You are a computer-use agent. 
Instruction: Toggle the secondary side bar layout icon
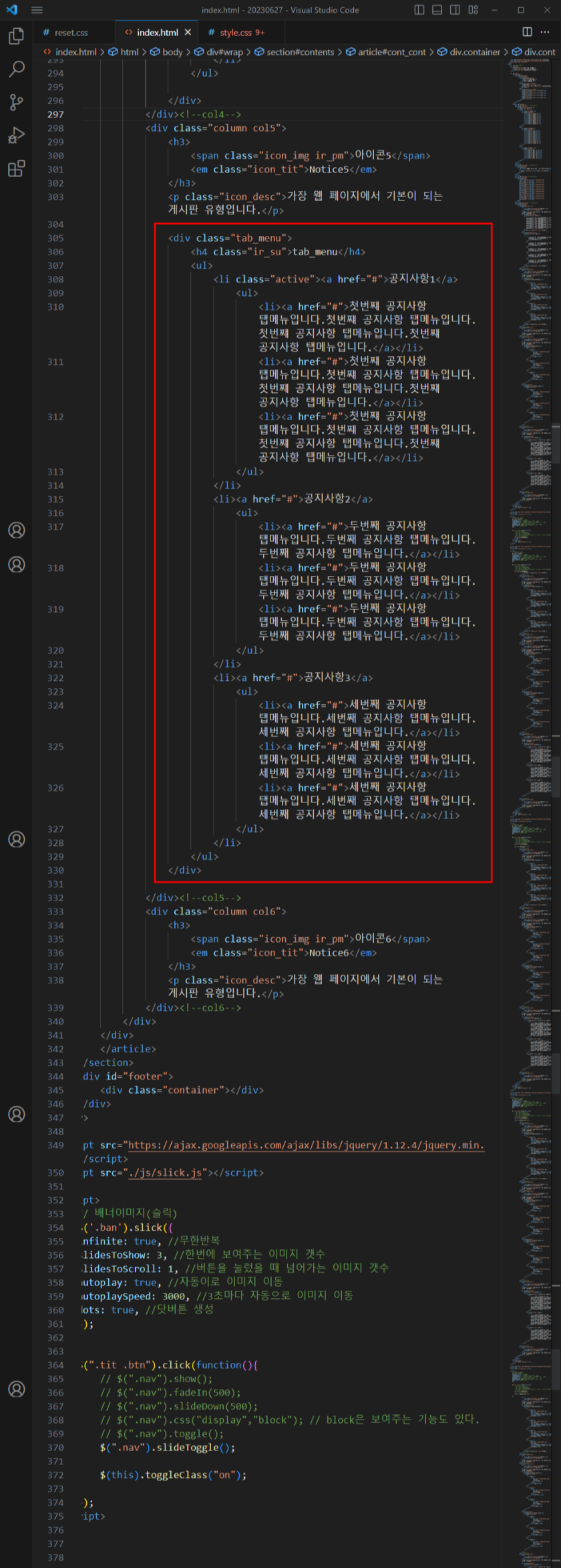tap(455, 10)
